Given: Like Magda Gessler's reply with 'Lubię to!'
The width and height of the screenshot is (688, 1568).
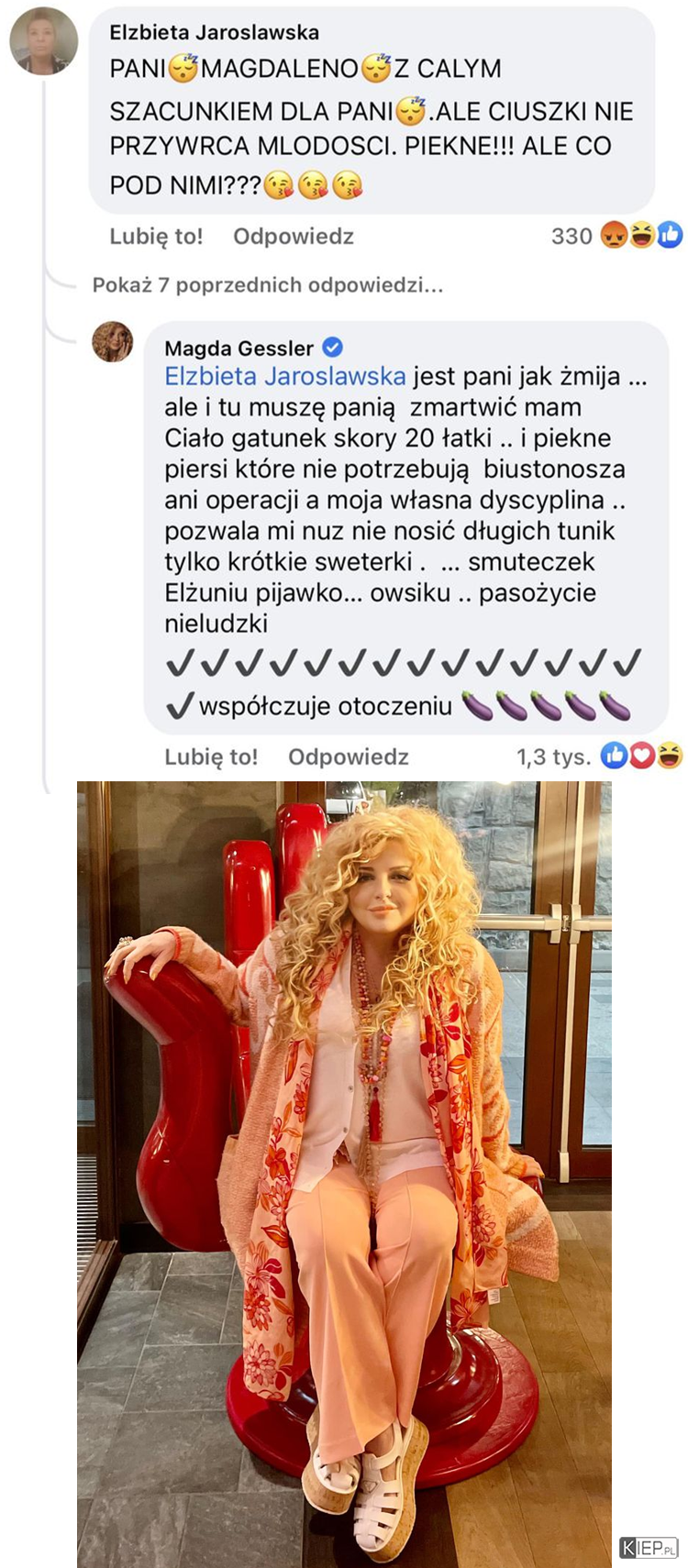Looking at the screenshot, I should click(x=211, y=757).
